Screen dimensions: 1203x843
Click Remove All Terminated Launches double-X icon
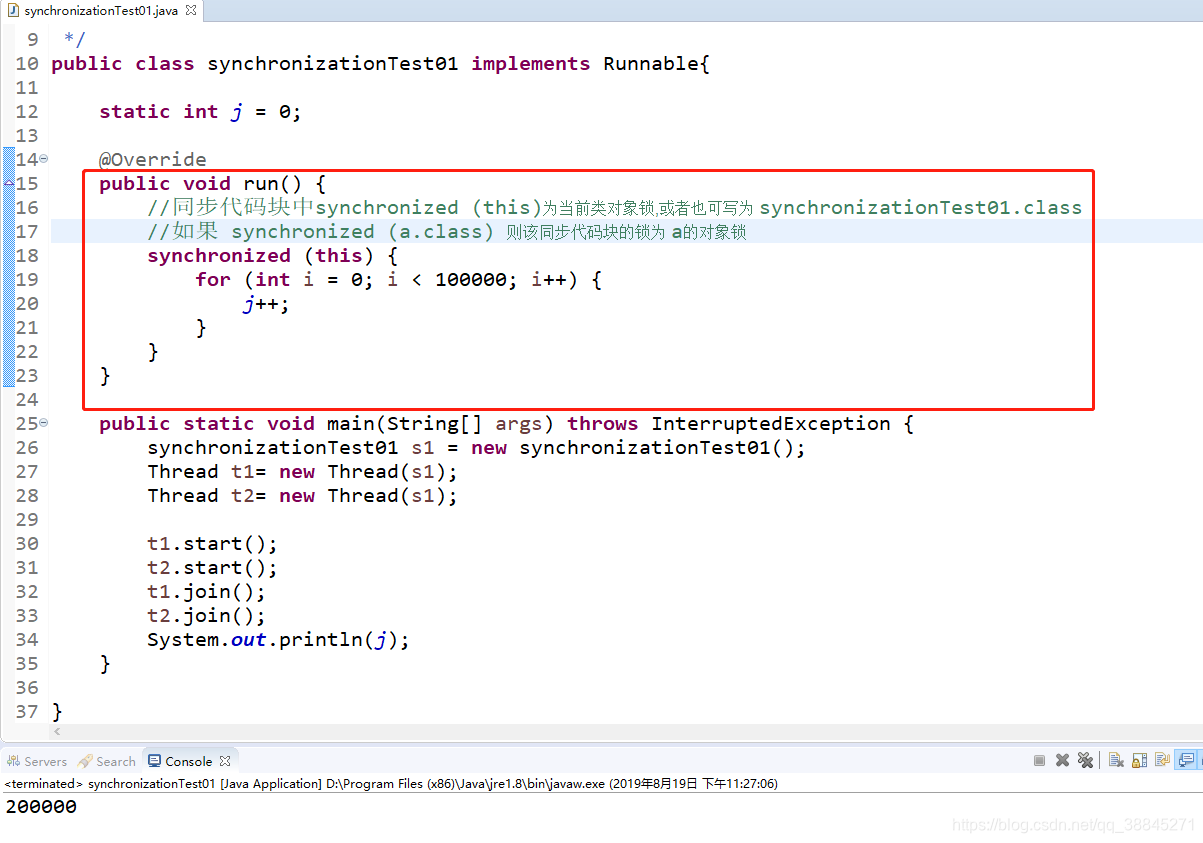[1086, 760]
